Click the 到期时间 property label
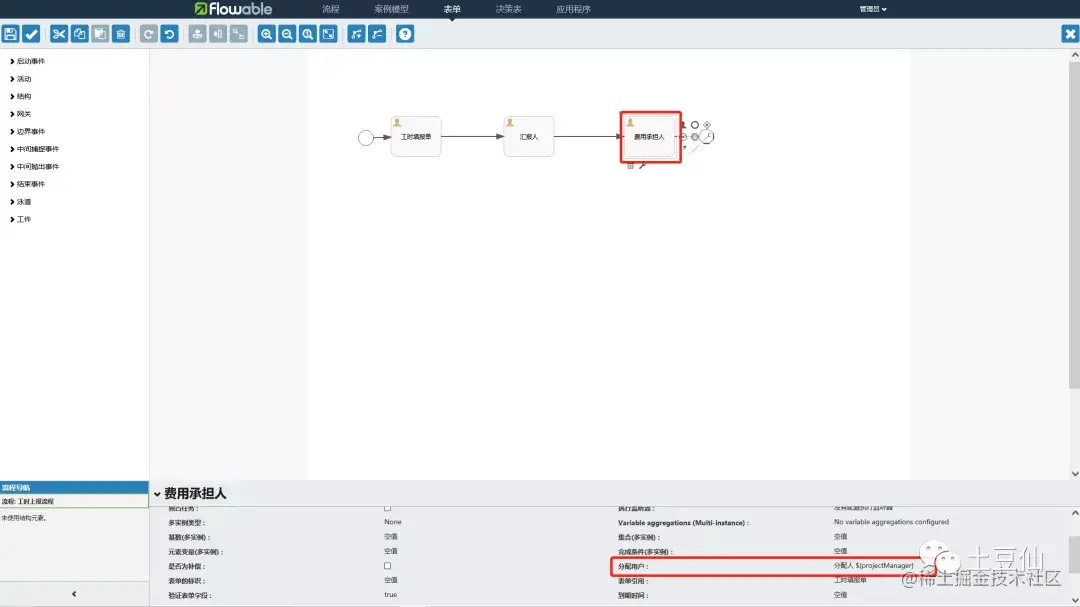Viewport: 1080px width, 607px height. click(x=633, y=595)
